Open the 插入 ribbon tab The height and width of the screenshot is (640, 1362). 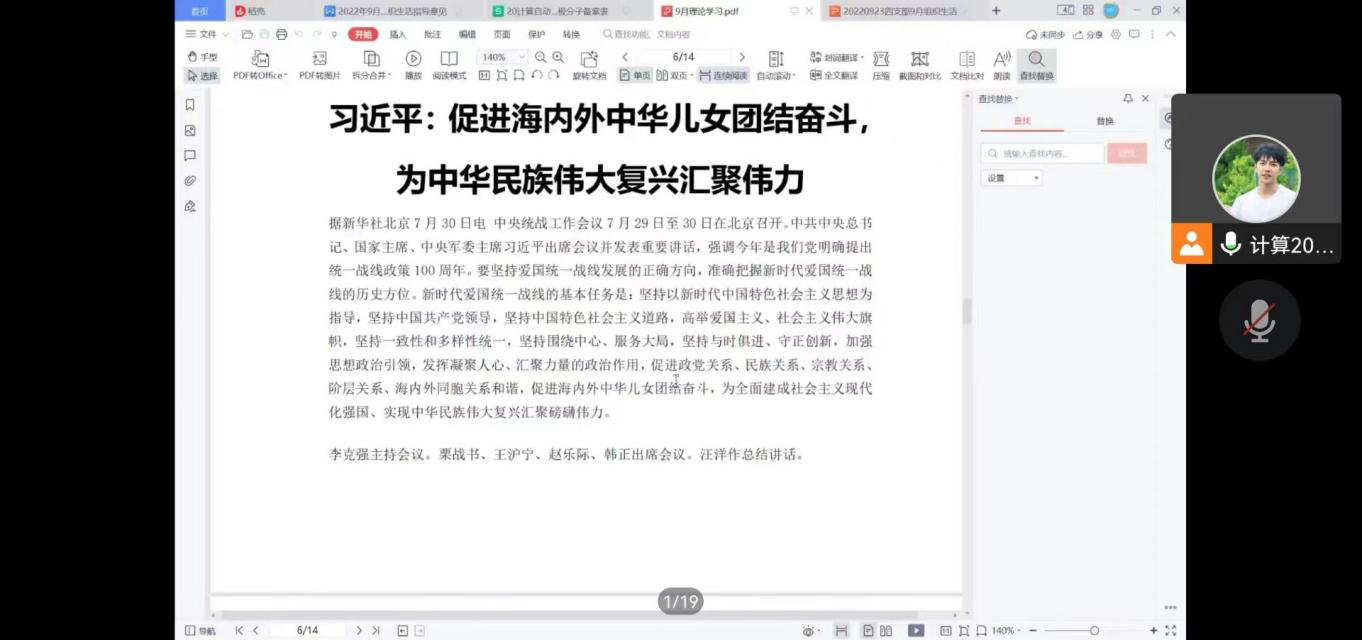(398, 34)
